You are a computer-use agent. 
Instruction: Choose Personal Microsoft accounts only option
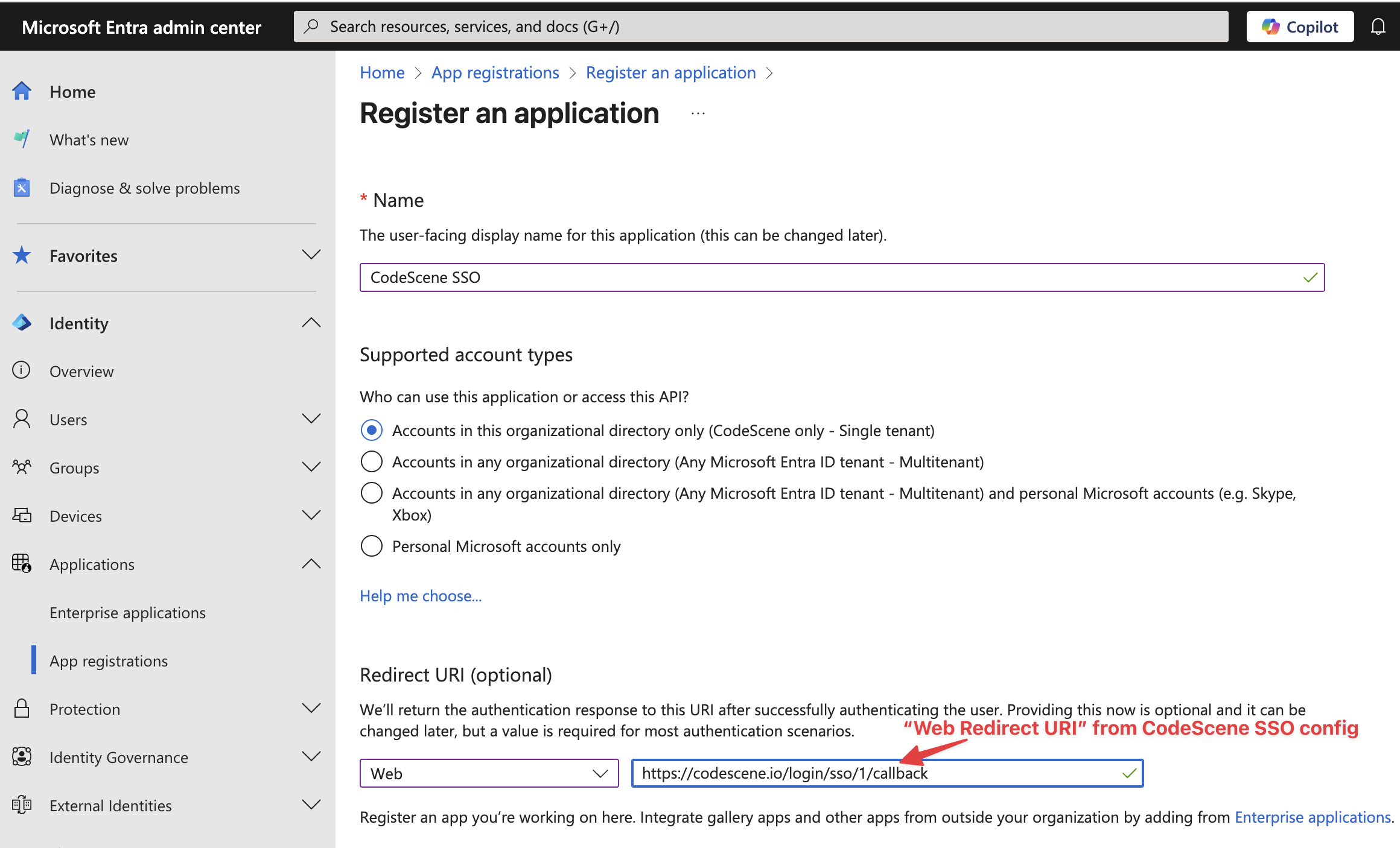(372, 546)
